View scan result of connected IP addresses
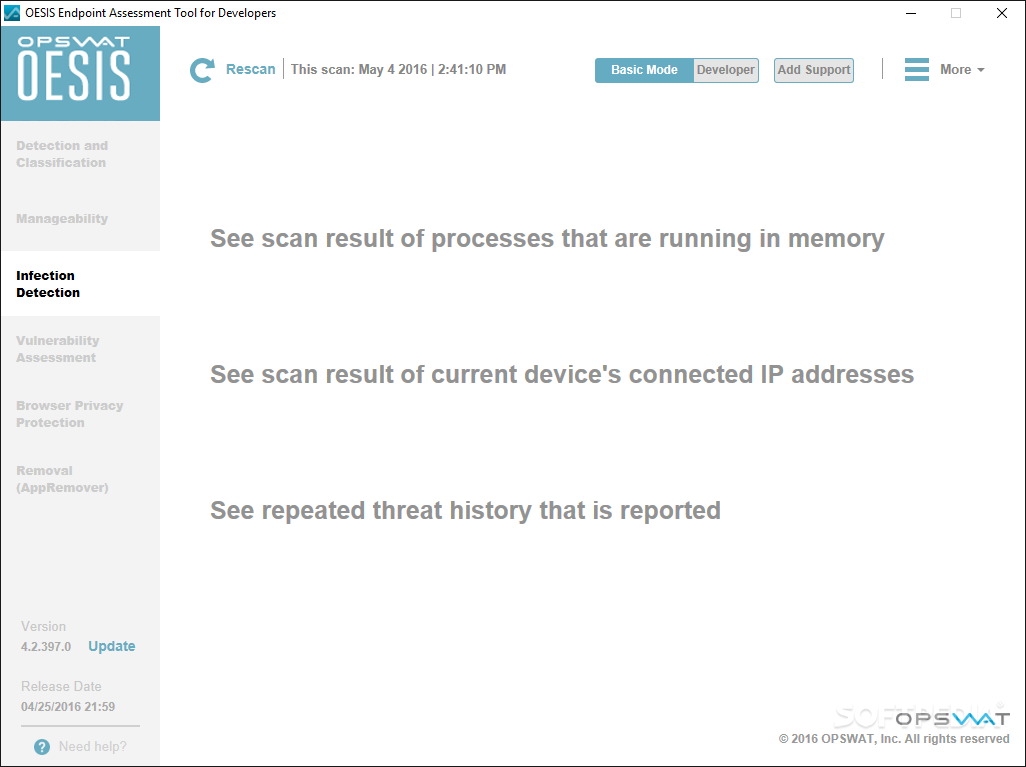Screen dimensions: 1026x767 point(562,374)
